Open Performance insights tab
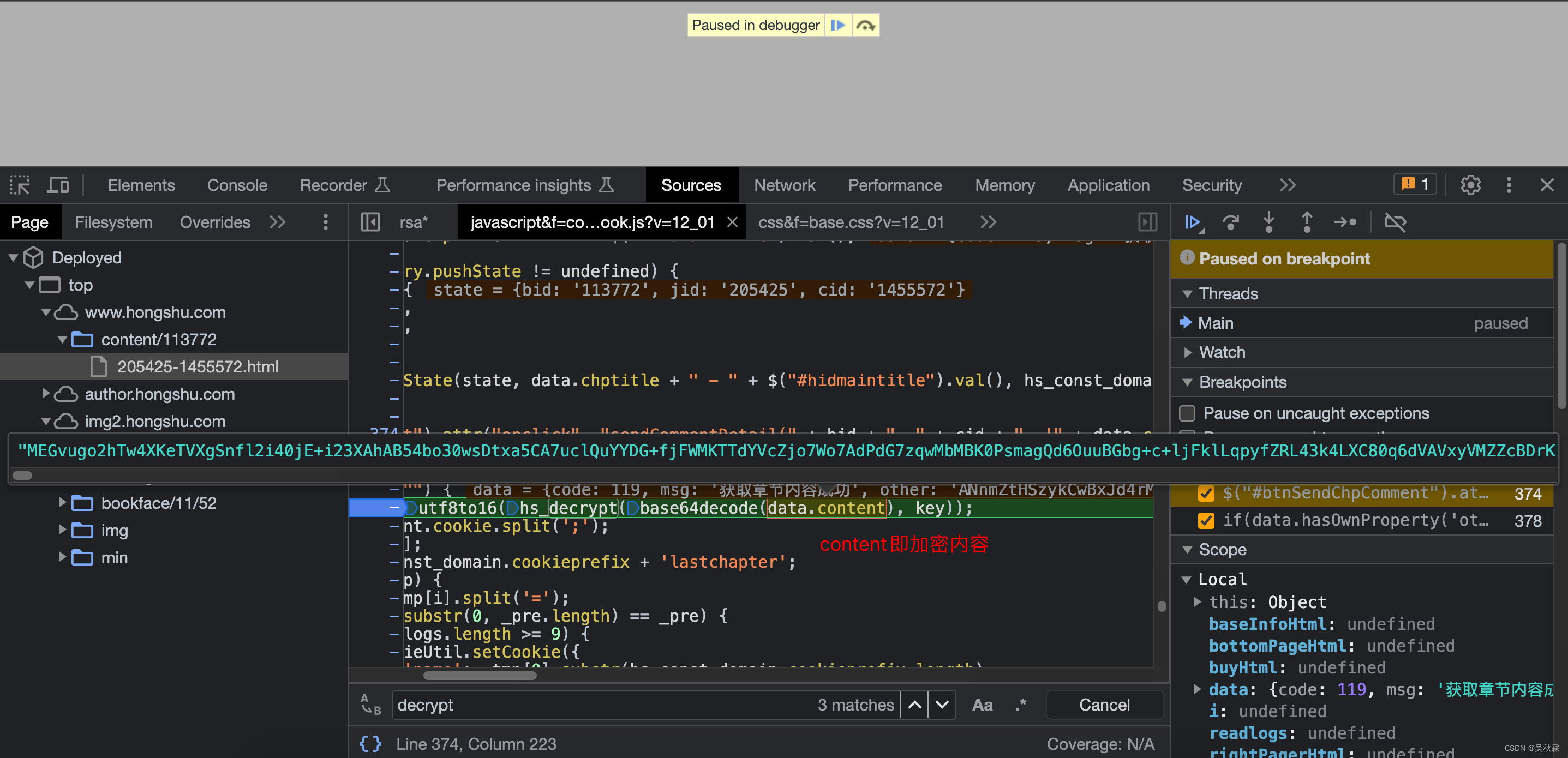Image resolution: width=1568 pixels, height=758 pixels. coord(525,185)
